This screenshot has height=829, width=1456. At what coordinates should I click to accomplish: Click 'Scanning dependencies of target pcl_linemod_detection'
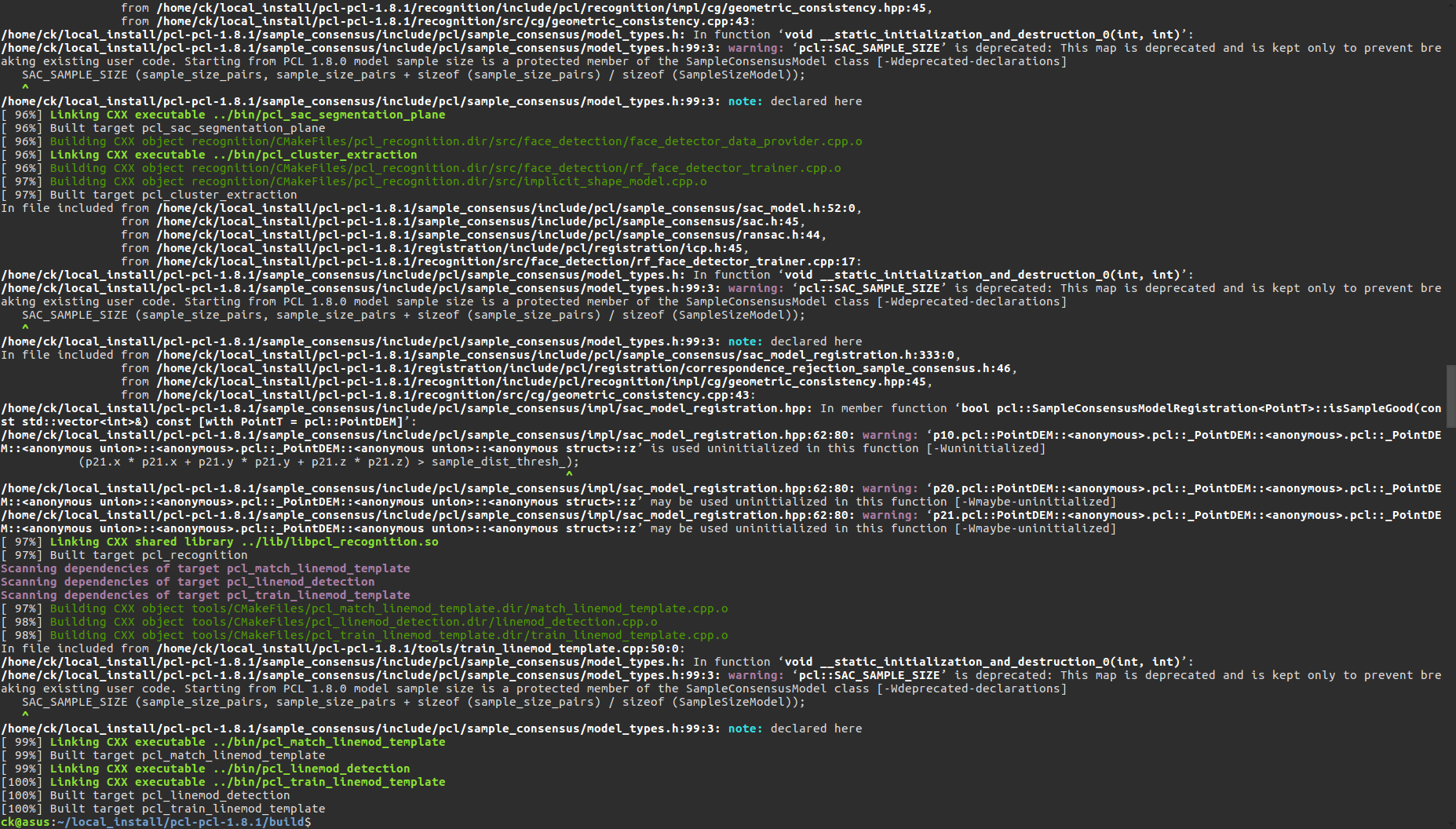tap(188, 582)
